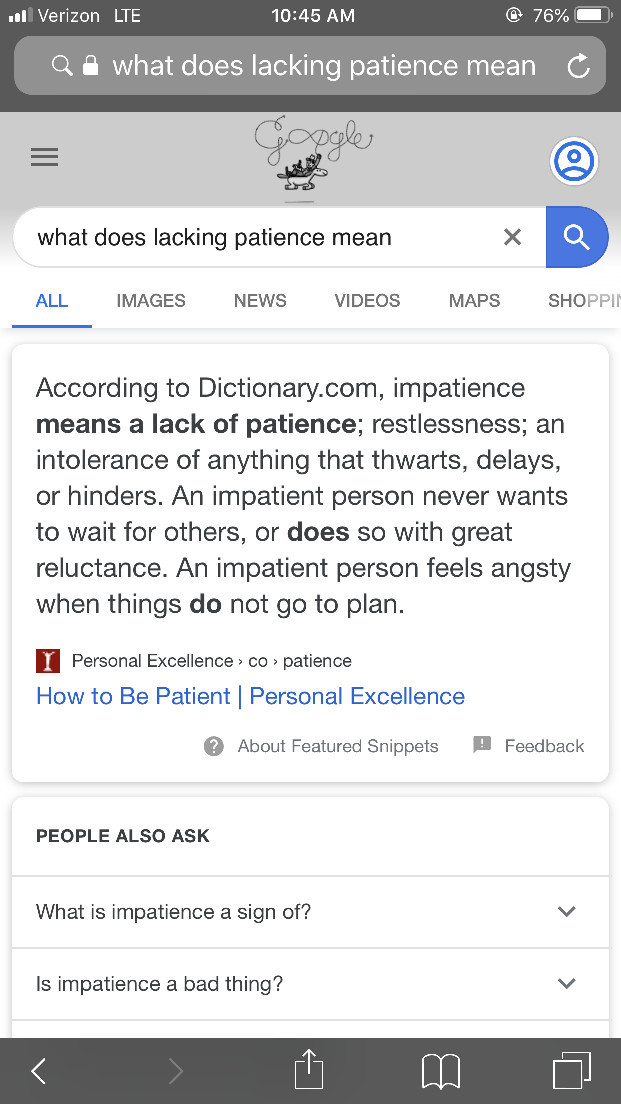The width and height of the screenshot is (621, 1104).
Task: Tap the Safari share icon
Action: coord(310,1070)
